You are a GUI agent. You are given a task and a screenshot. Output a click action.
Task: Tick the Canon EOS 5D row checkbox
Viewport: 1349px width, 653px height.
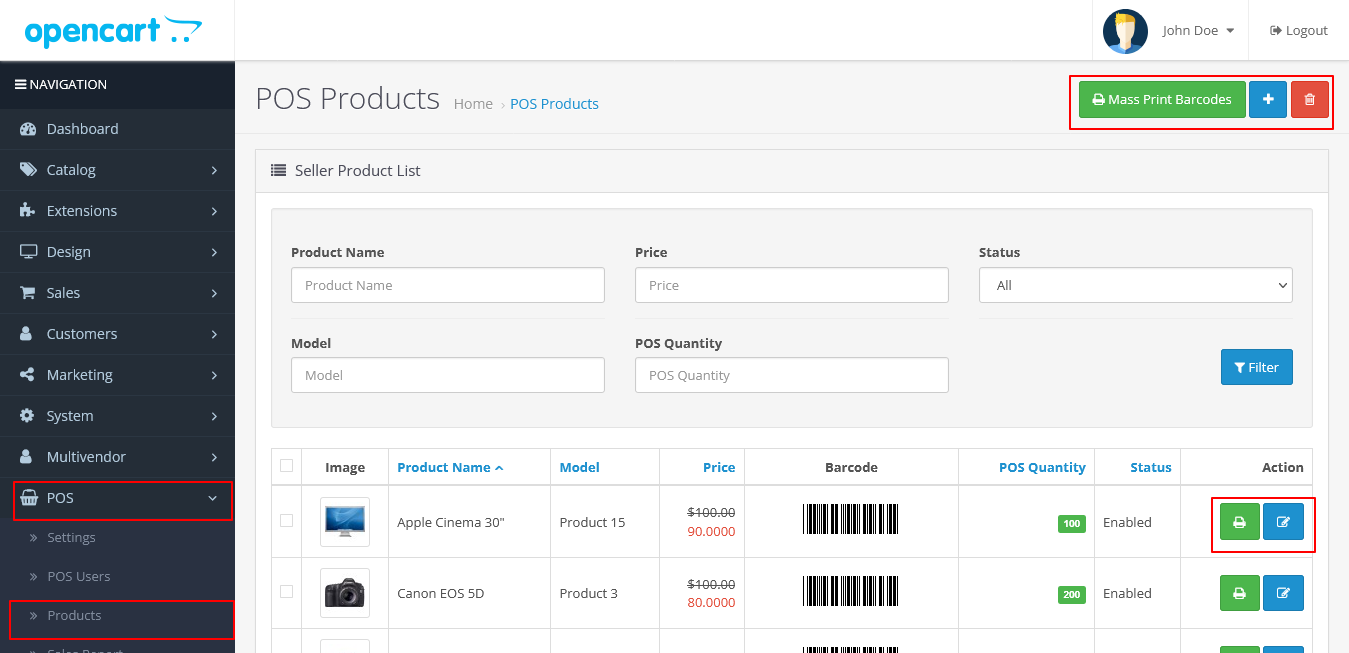click(287, 592)
